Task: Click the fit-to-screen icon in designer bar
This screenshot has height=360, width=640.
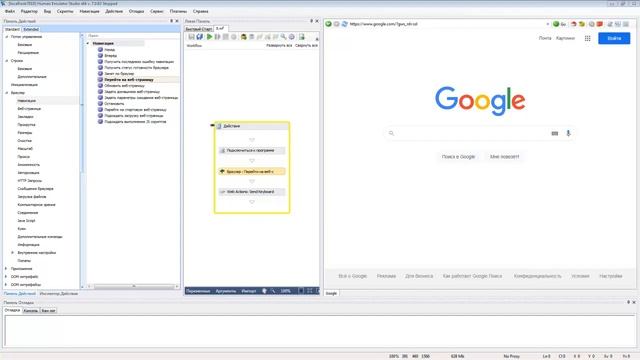Action: tap(309, 291)
